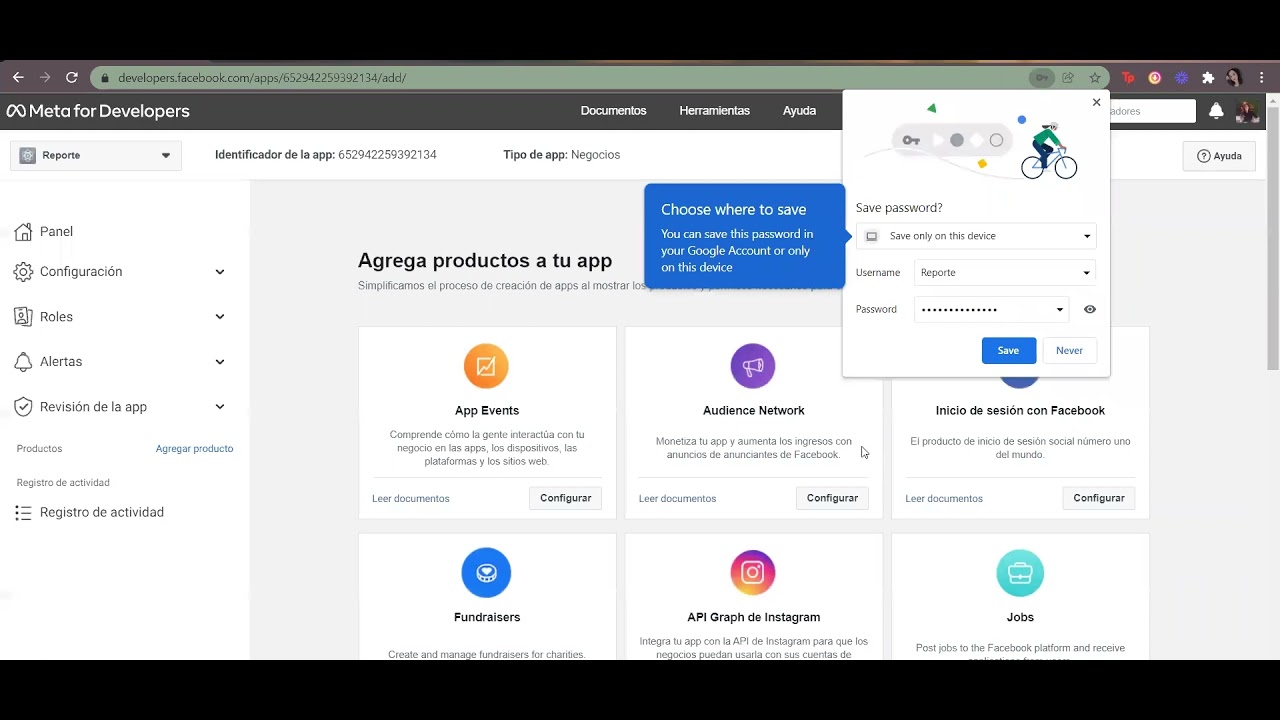The image size is (1280, 720).
Task: Click Configurar for Audience Network
Action: 832,498
